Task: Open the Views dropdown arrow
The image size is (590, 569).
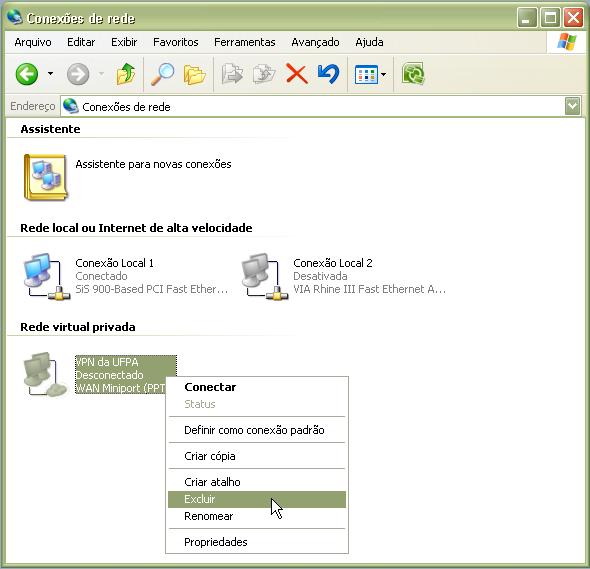Action: coord(383,75)
